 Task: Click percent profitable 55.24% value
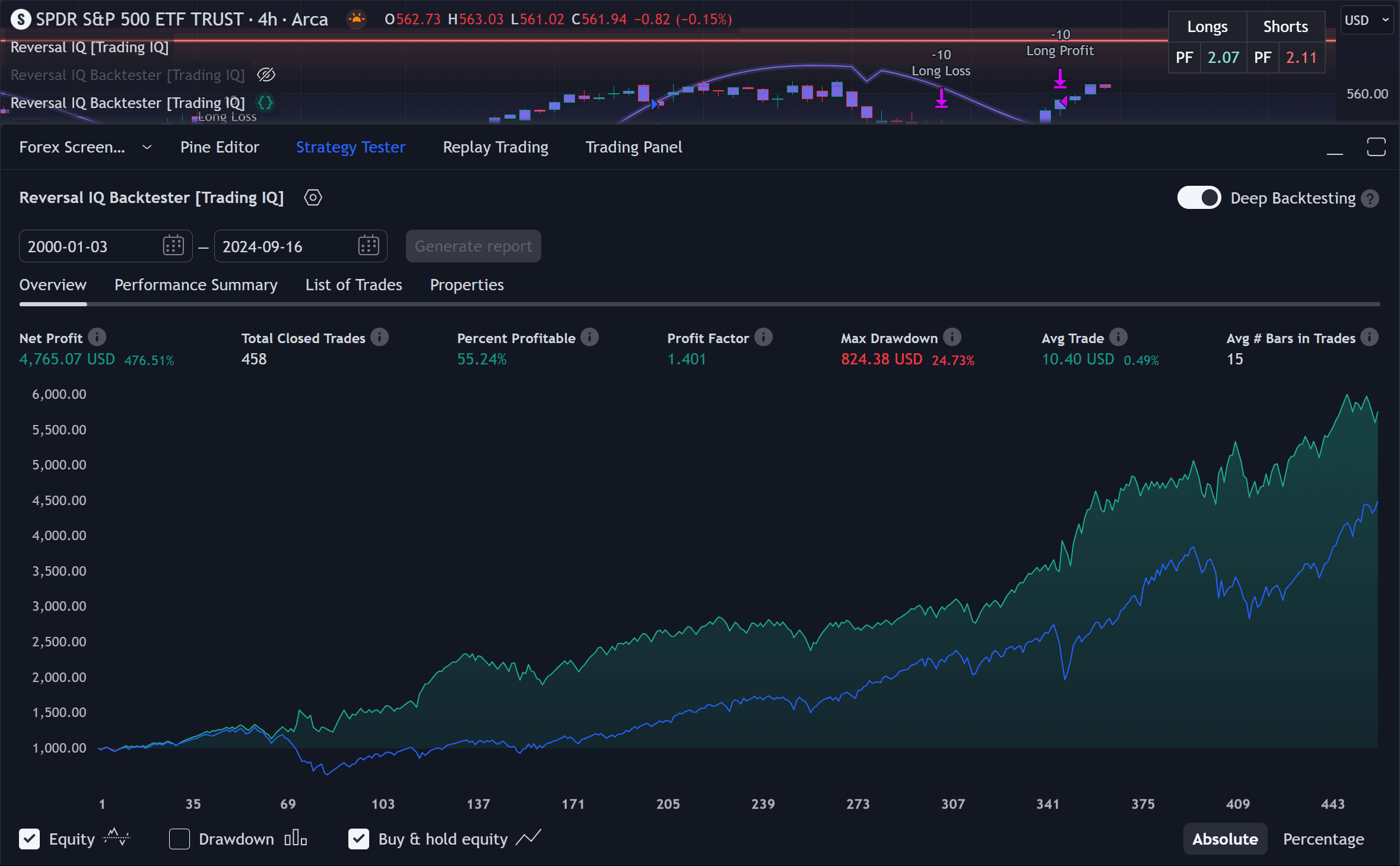click(482, 359)
